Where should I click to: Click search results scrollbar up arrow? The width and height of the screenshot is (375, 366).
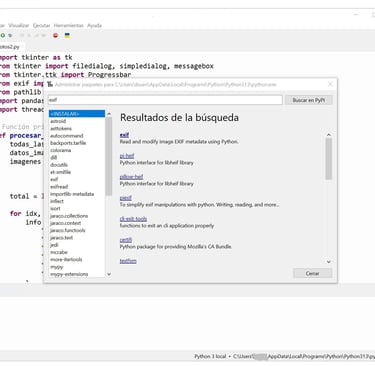pyautogui.click(x=329, y=135)
